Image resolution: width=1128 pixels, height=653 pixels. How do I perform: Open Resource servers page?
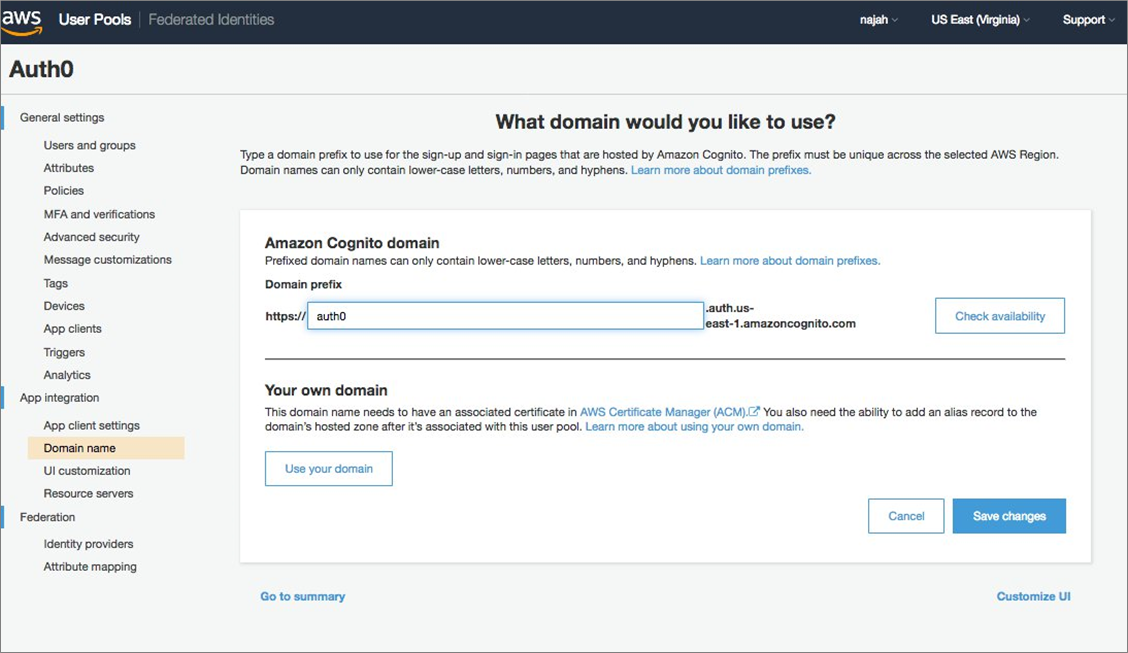tap(88, 493)
